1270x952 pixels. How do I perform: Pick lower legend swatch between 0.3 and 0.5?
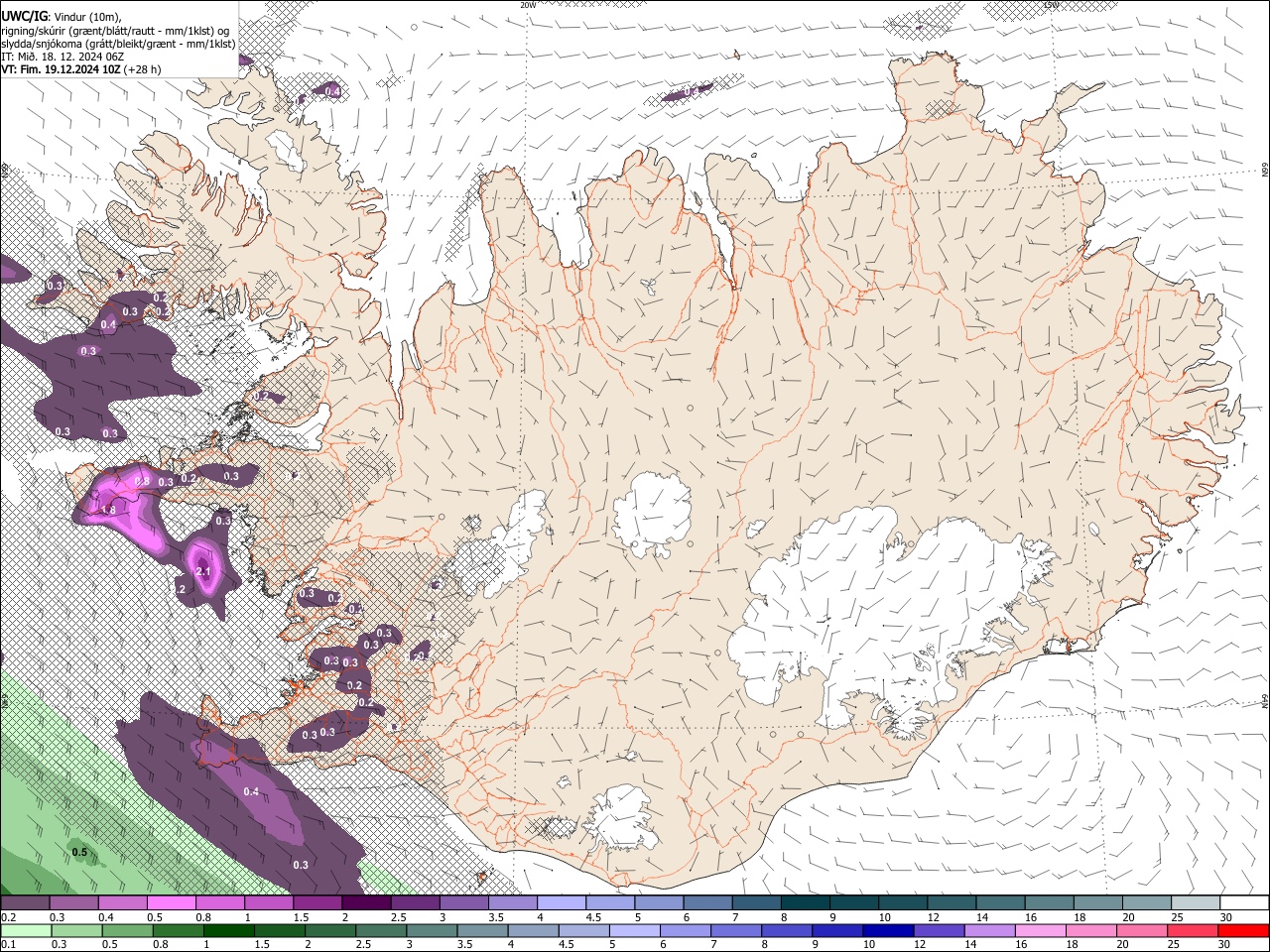[x=76, y=931]
